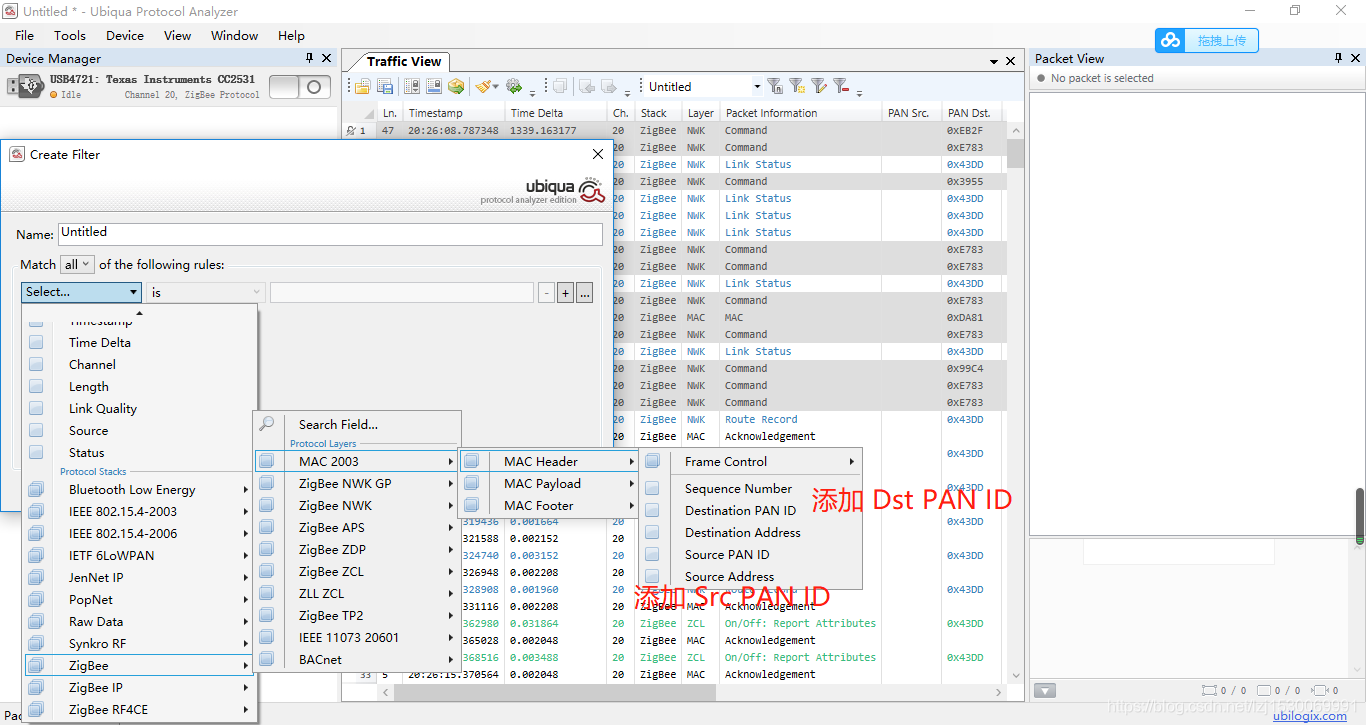Click the copy packets toolbar icon
Screen dimensions: 1366x725
coord(560,87)
